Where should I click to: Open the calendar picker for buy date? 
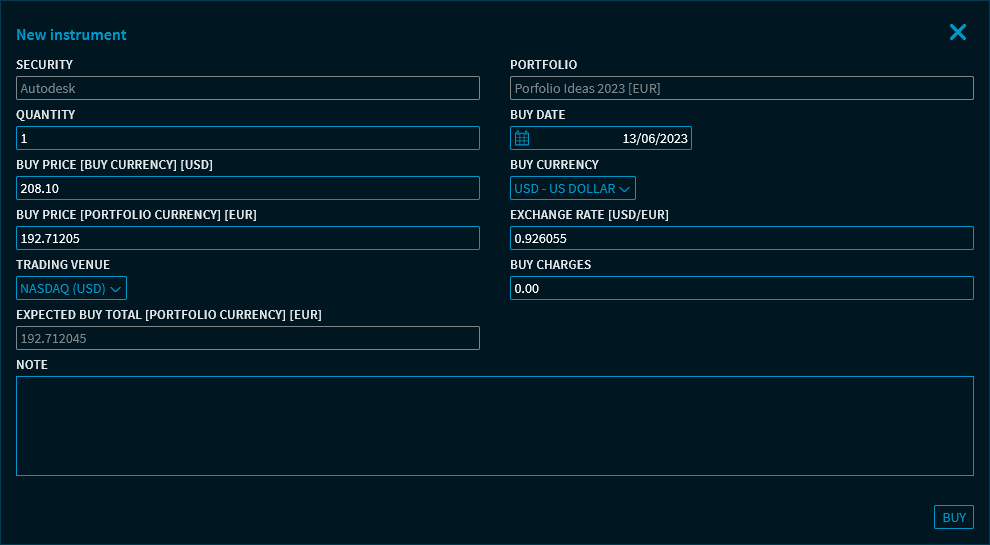[x=522, y=138]
